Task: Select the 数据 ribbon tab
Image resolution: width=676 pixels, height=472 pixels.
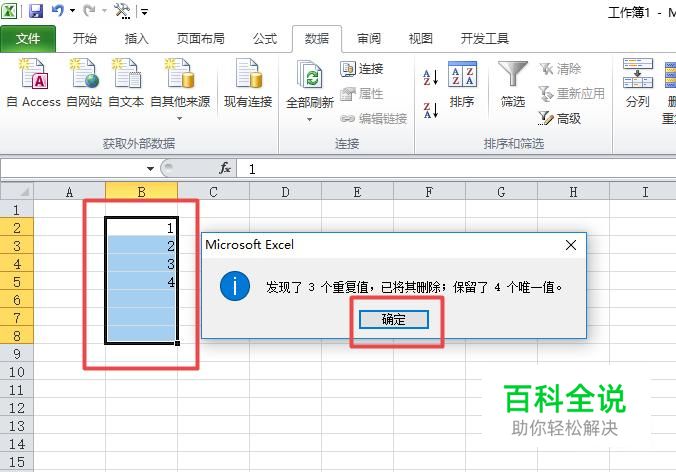Action: pos(317,39)
